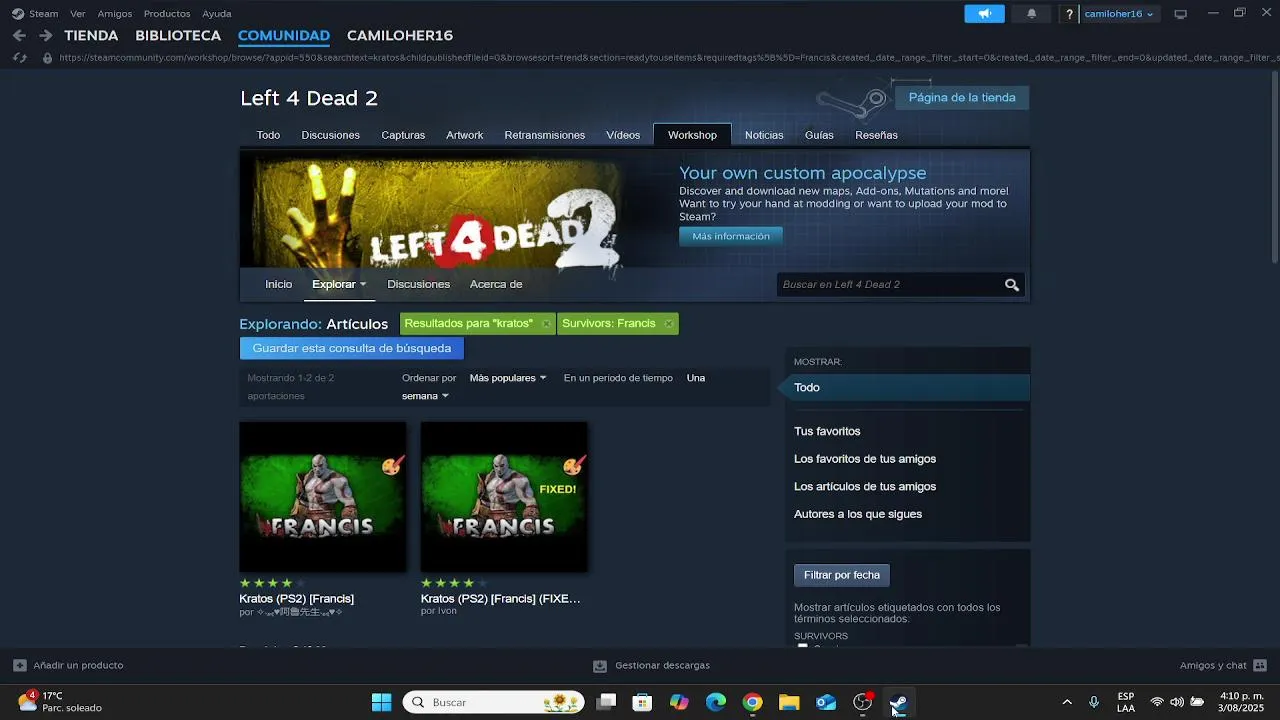Open the Productos menu
Viewport: 1280px width, 720px height.
[167, 14]
